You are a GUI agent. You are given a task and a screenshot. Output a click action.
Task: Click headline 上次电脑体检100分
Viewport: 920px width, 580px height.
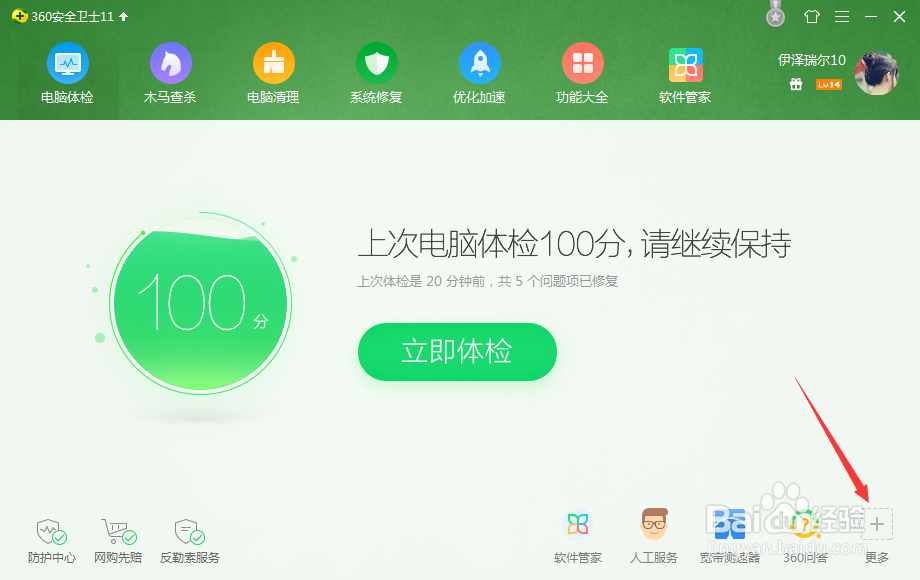coord(490,243)
